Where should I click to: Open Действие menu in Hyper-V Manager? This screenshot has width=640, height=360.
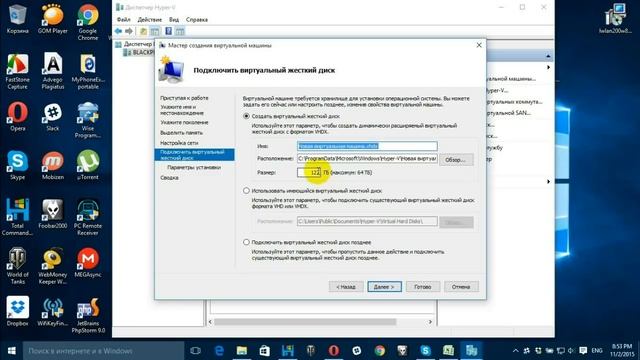(x=149, y=20)
